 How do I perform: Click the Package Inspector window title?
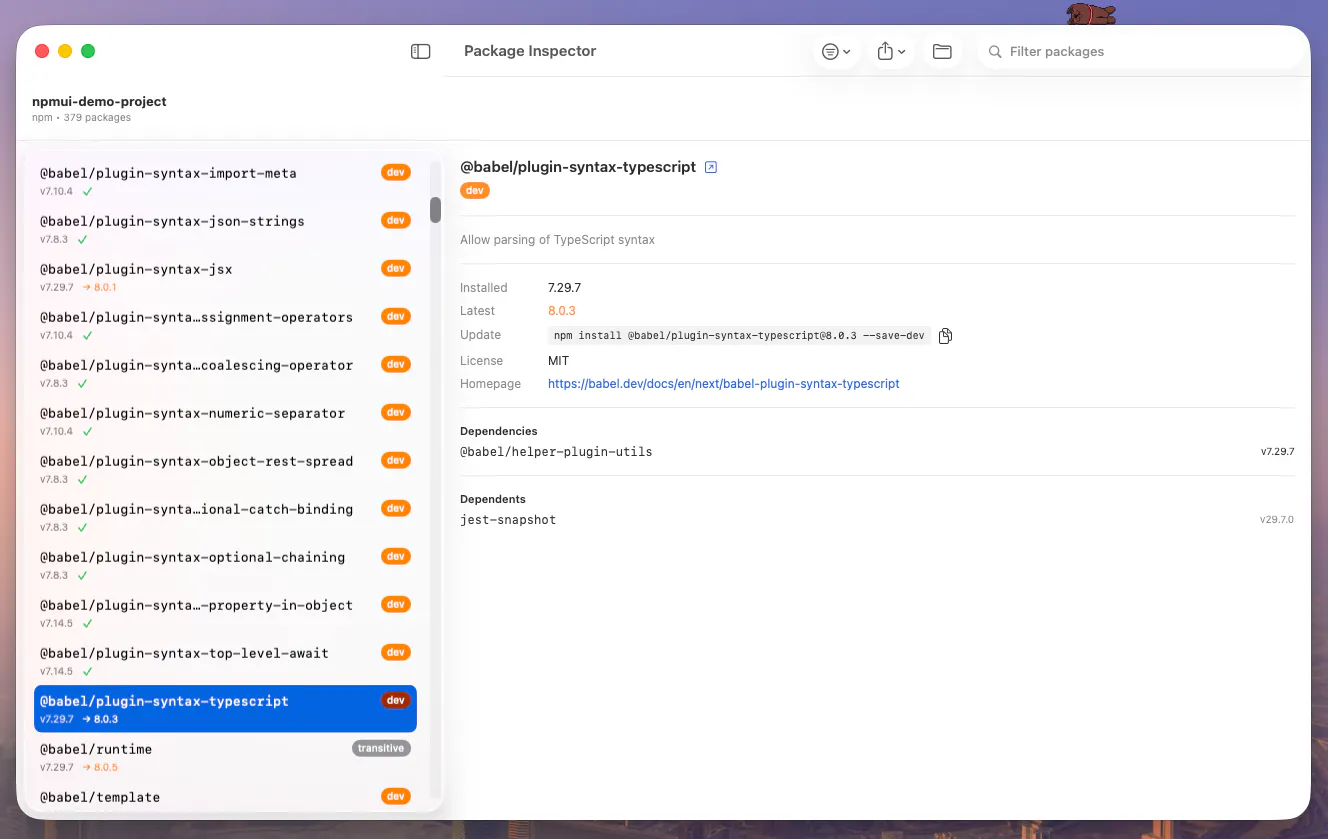click(530, 51)
